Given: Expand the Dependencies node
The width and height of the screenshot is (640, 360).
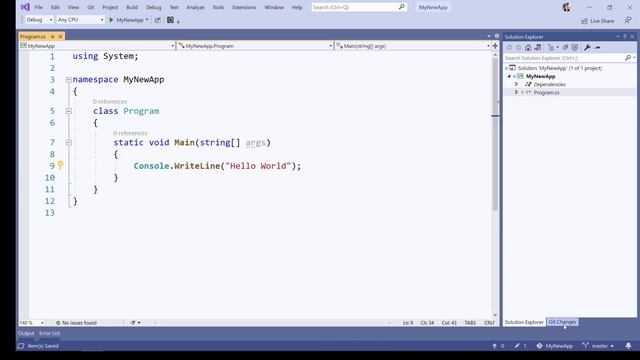Looking at the screenshot, I should tap(516, 84).
